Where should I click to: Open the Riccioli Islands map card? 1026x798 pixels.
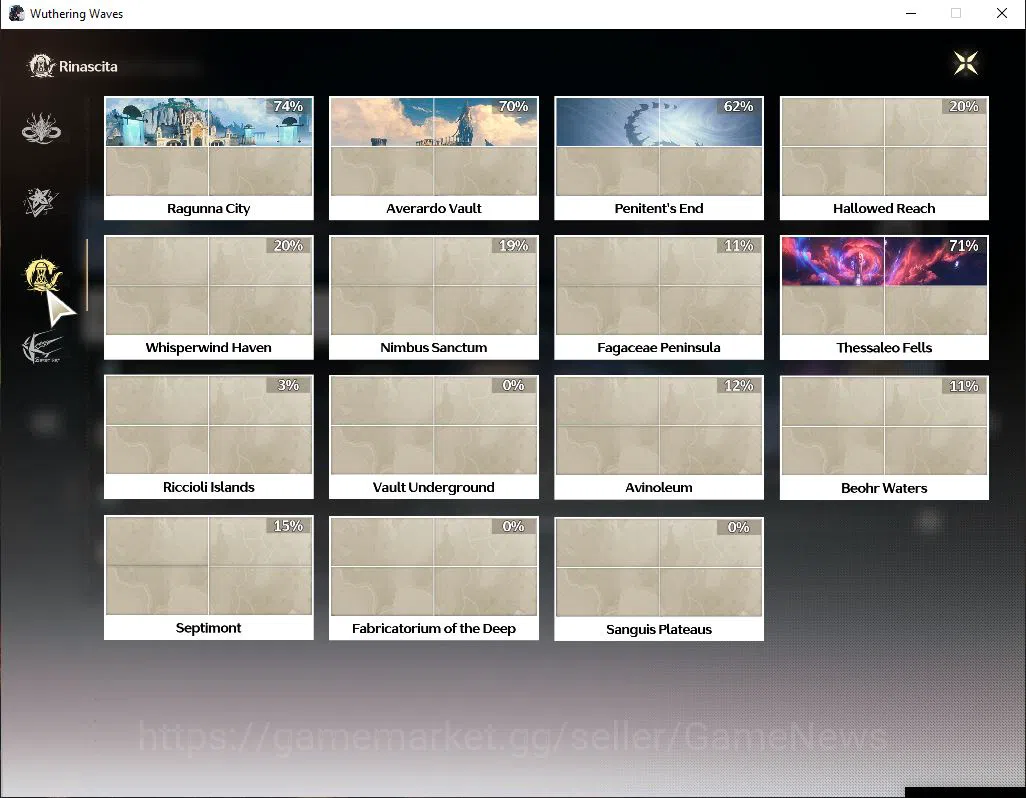pyautogui.click(x=209, y=437)
